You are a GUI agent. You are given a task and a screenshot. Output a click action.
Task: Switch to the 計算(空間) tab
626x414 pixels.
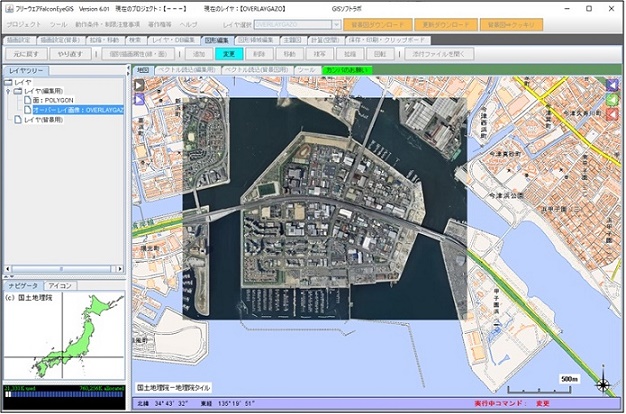tap(325, 40)
